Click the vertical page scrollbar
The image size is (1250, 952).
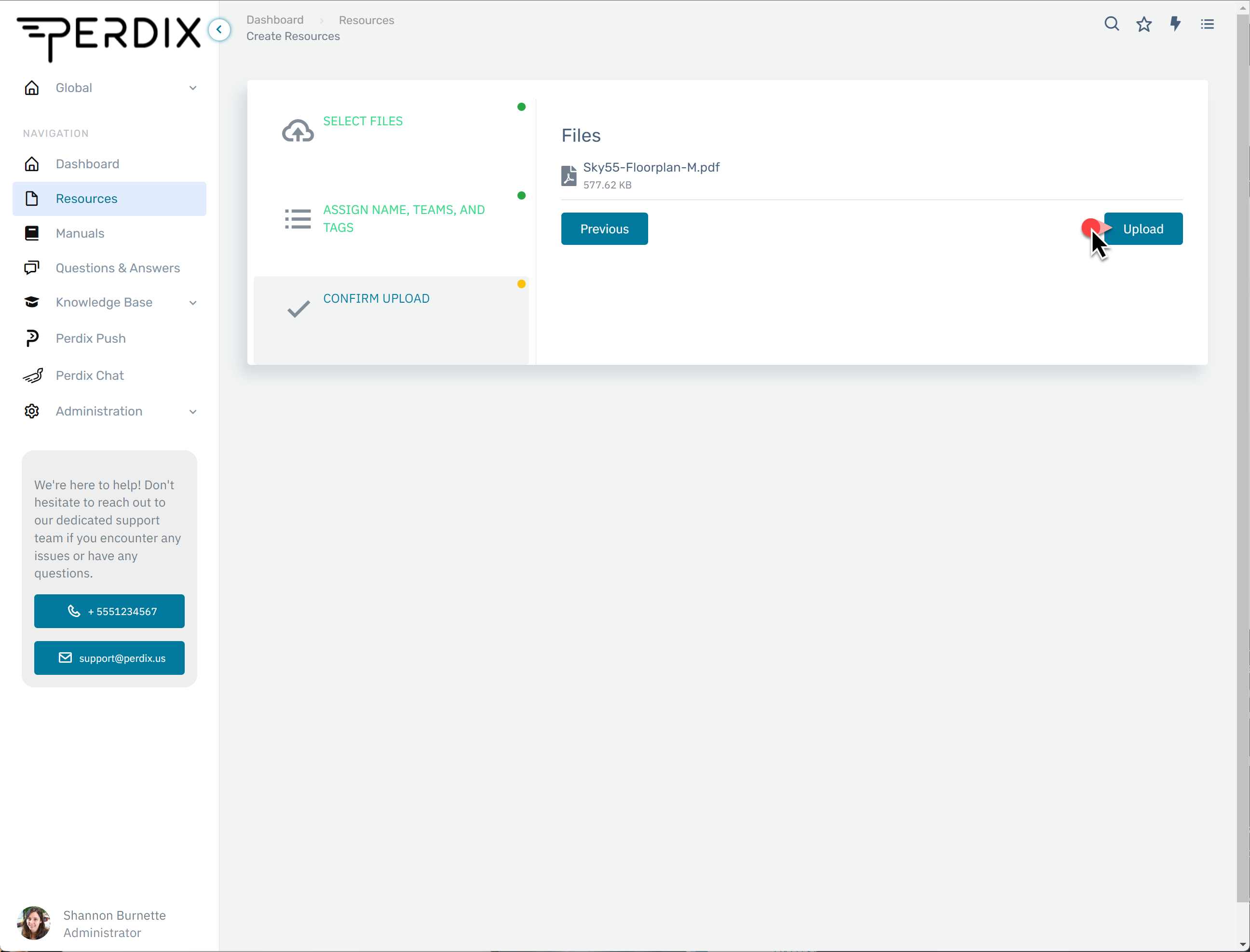1243,457
